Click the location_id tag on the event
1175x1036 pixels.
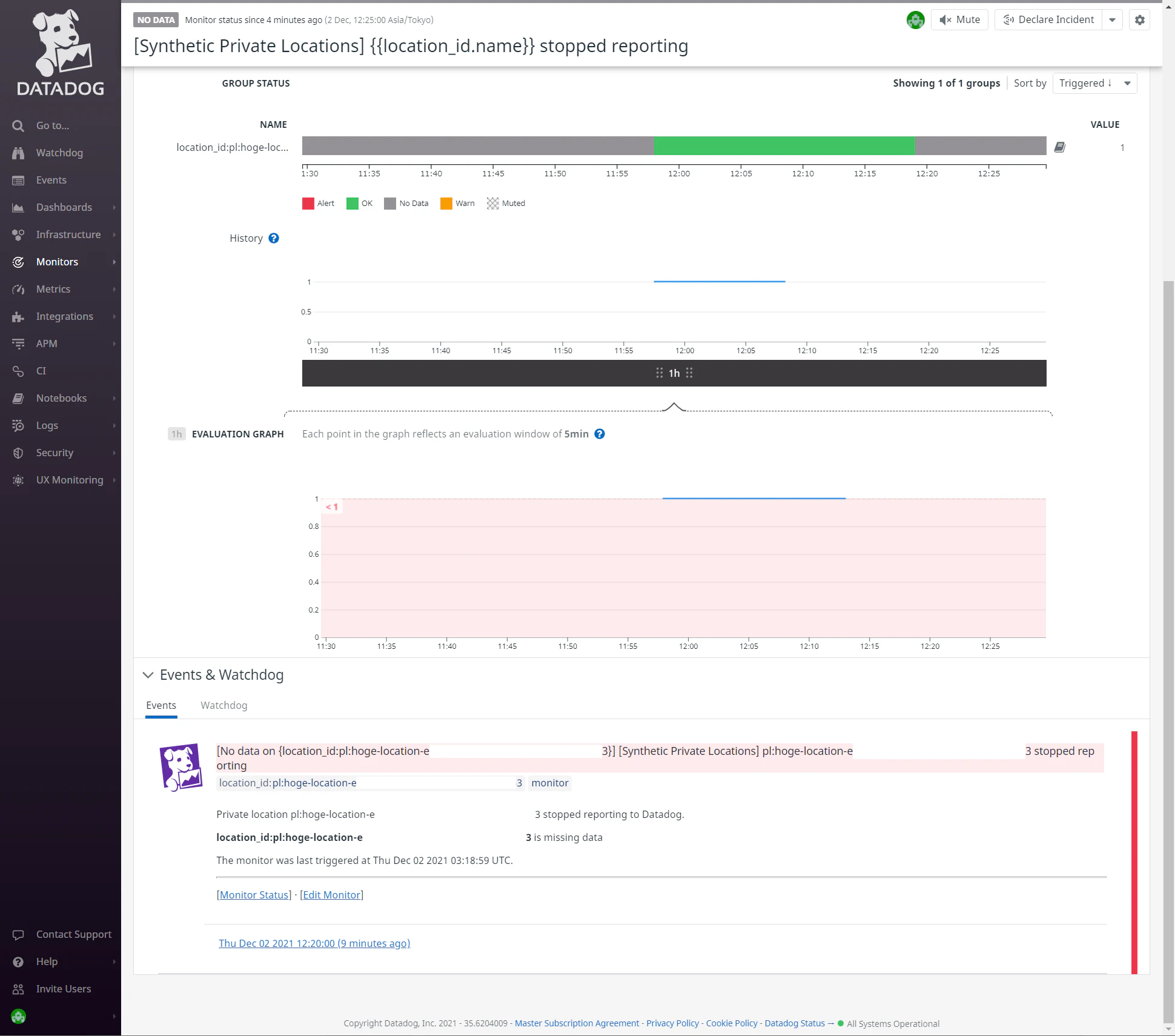[x=370, y=783]
